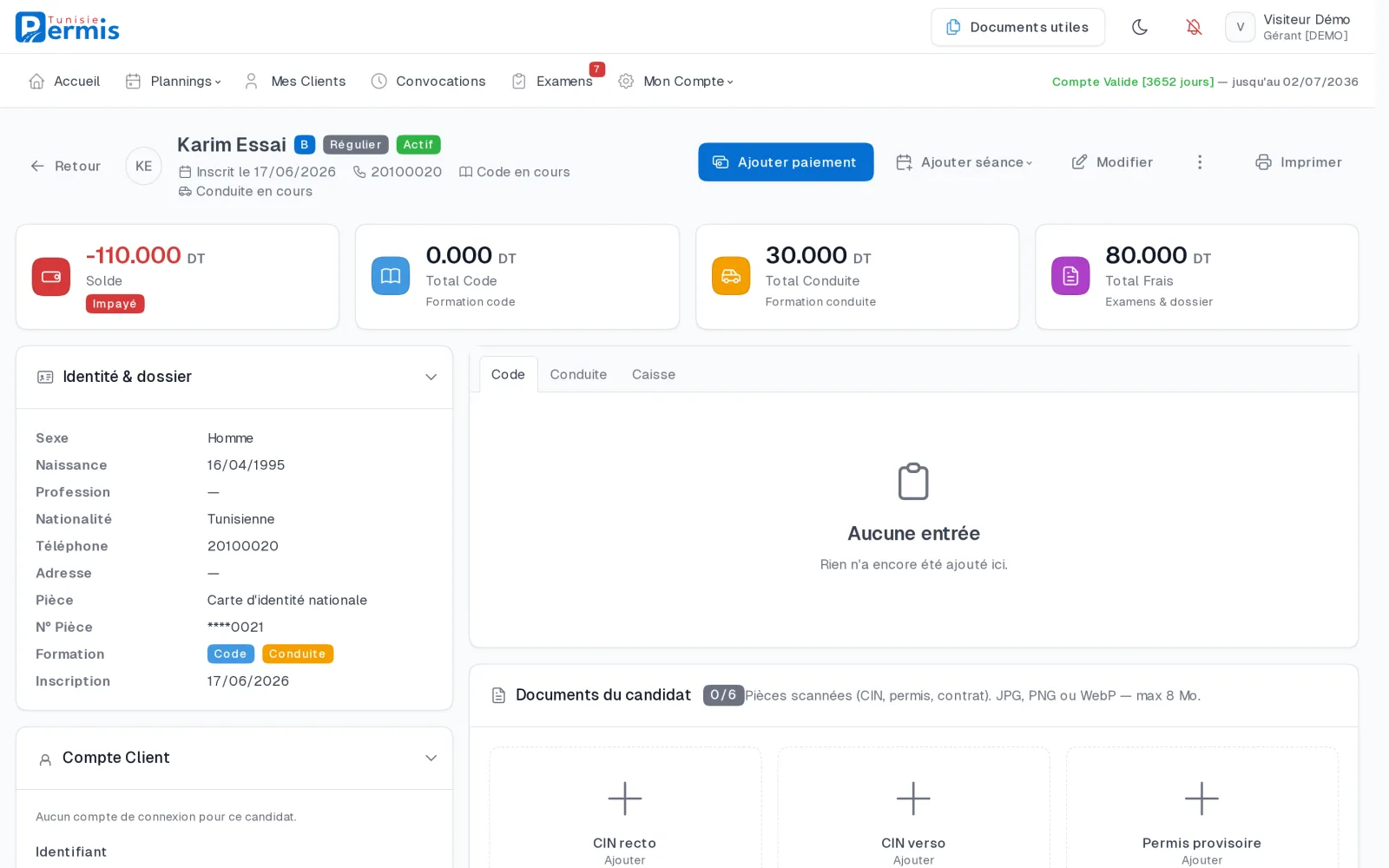Click the empty clipboard icon
This screenshot has height=868, width=1389.
[913, 481]
